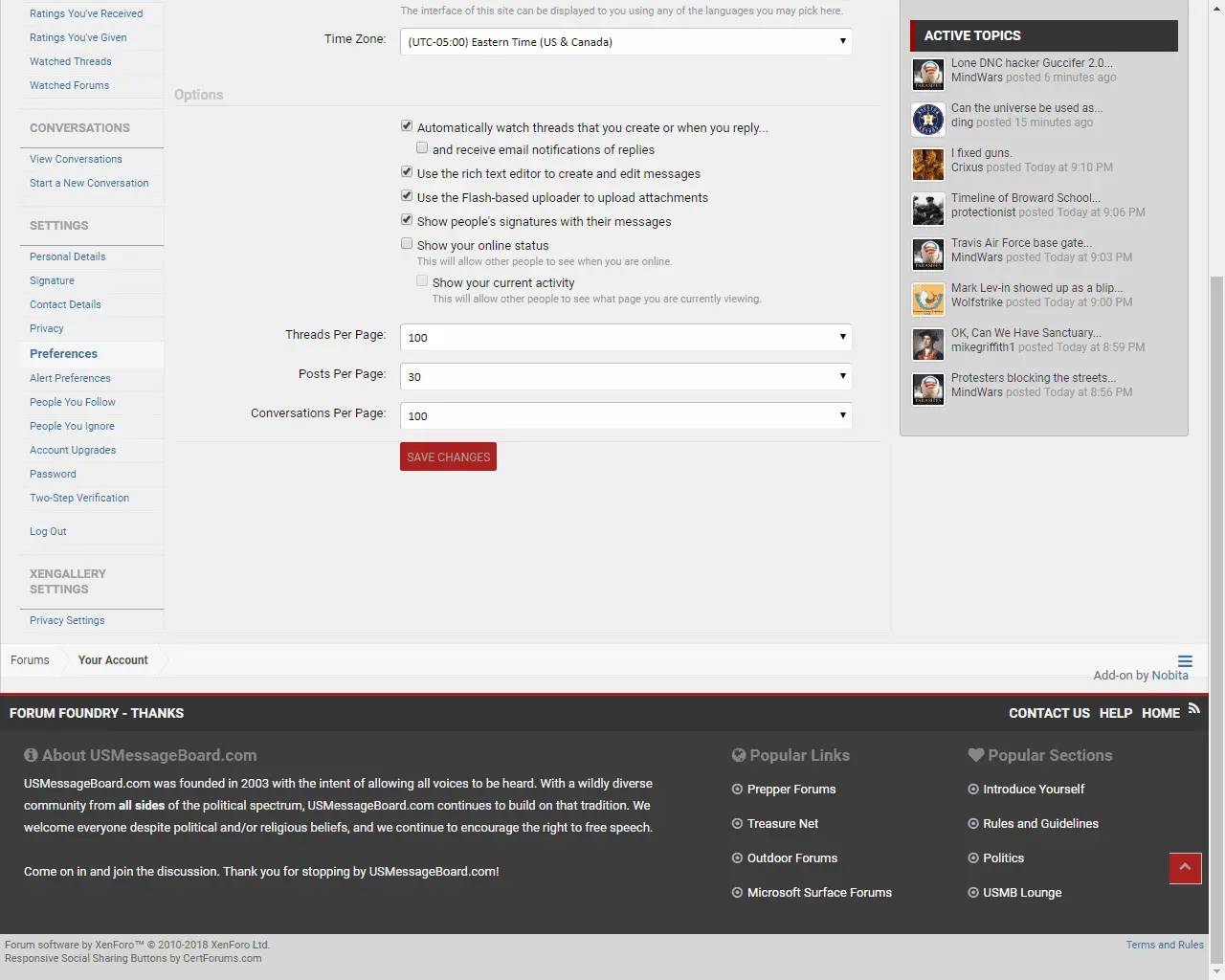Expand the Threads Per Page dropdown
1225x980 pixels.
[x=625, y=338]
